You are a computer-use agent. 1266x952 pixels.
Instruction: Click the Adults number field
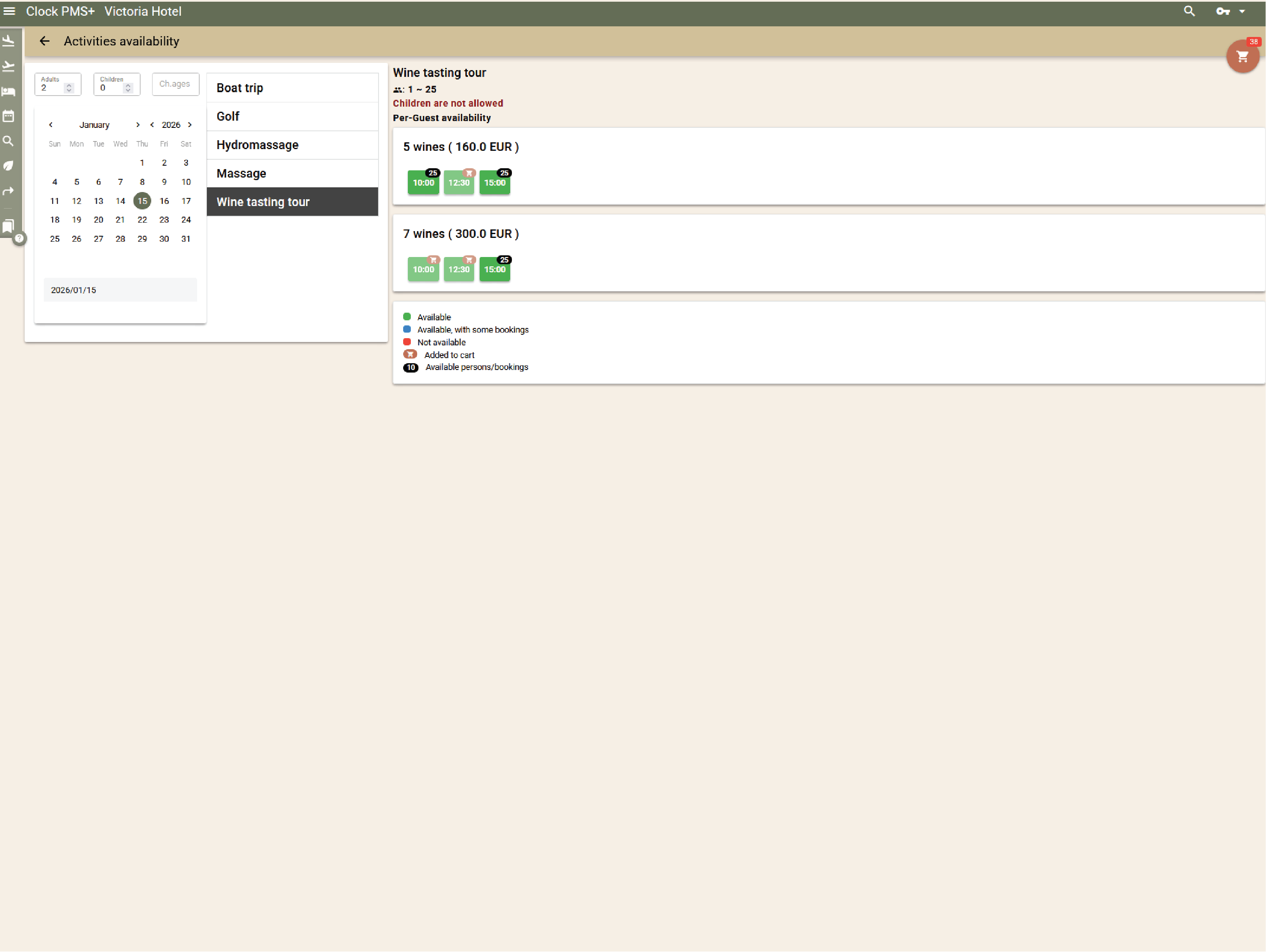coord(51,88)
